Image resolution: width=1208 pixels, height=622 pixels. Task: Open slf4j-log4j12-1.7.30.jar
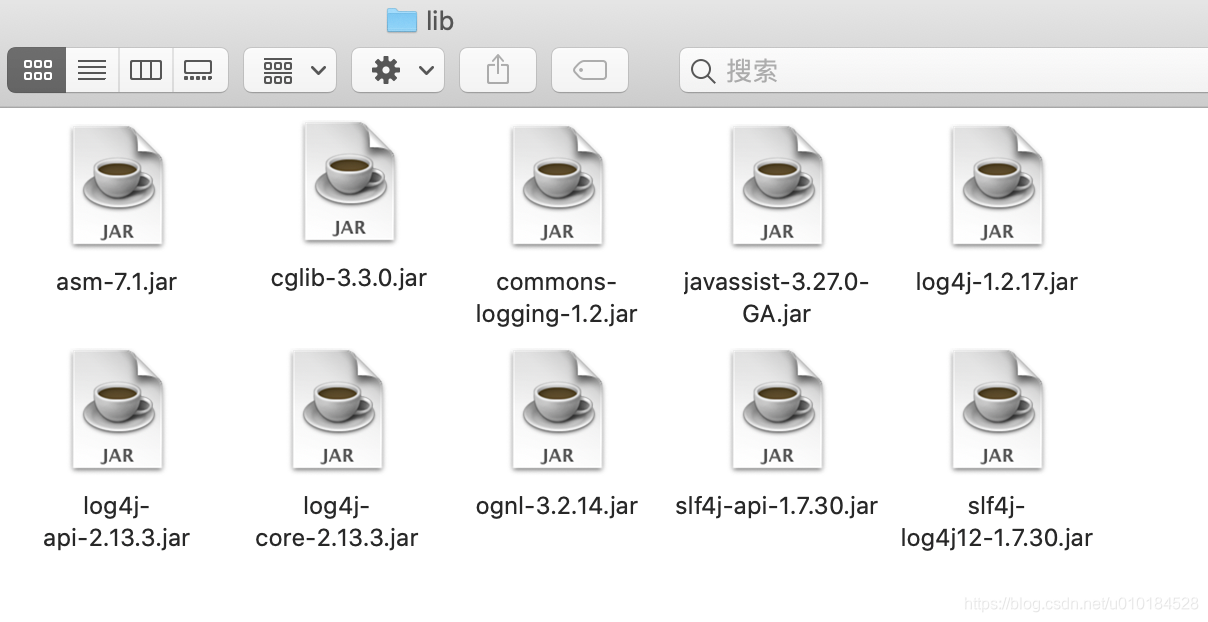tap(997, 408)
